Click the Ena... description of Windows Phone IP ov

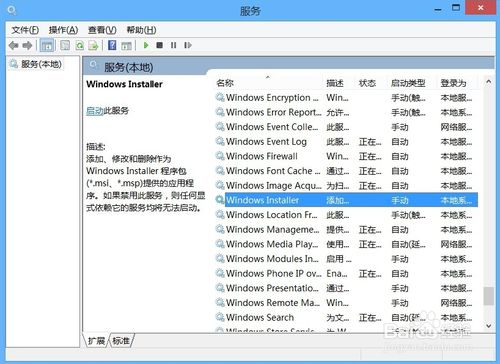(337, 274)
